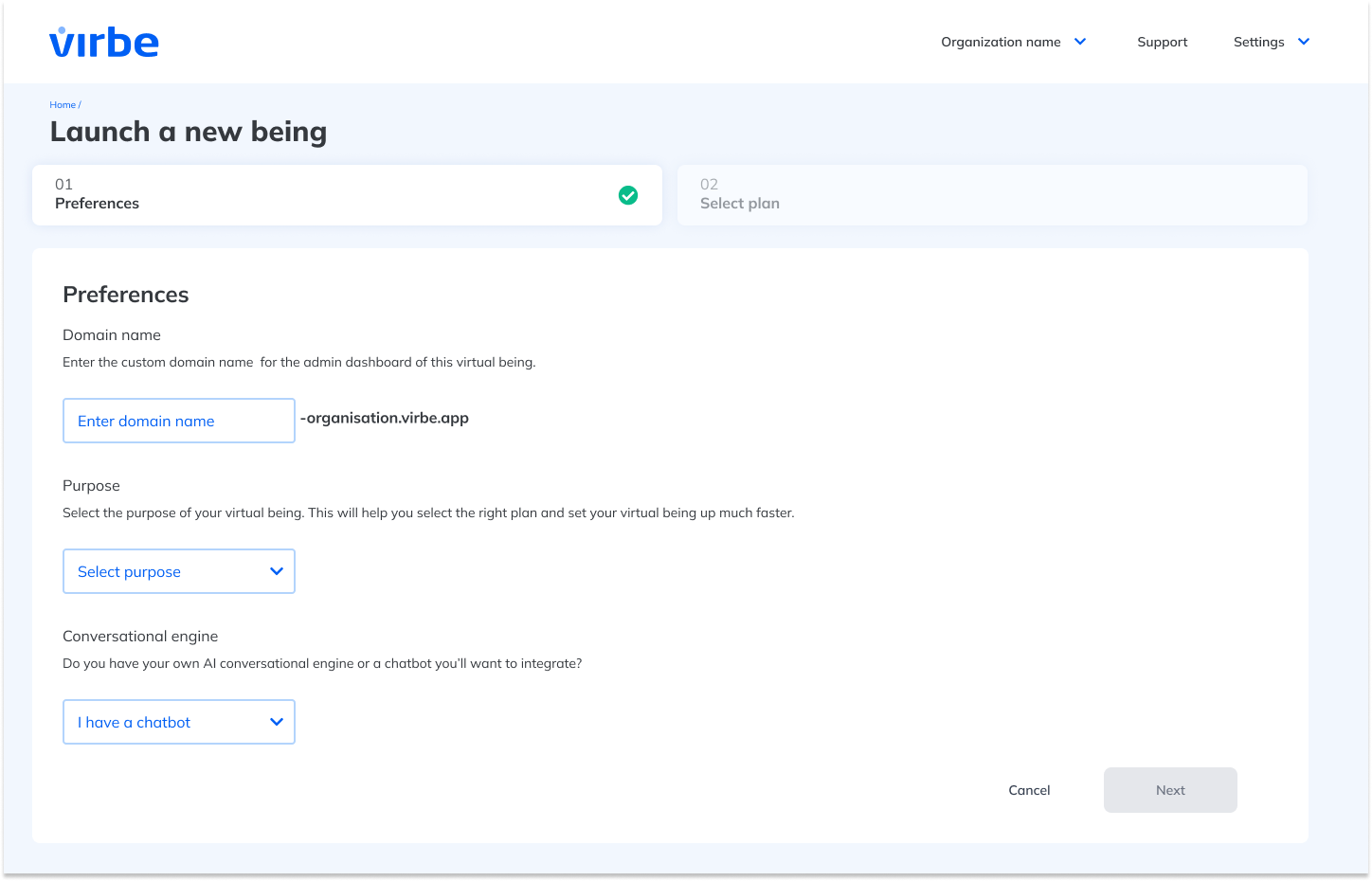Image resolution: width=1372 pixels, height=881 pixels.
Task: Expand the 'I have a chatbot' dropdown
Action: pyautogui.click(x=178, y=722)
